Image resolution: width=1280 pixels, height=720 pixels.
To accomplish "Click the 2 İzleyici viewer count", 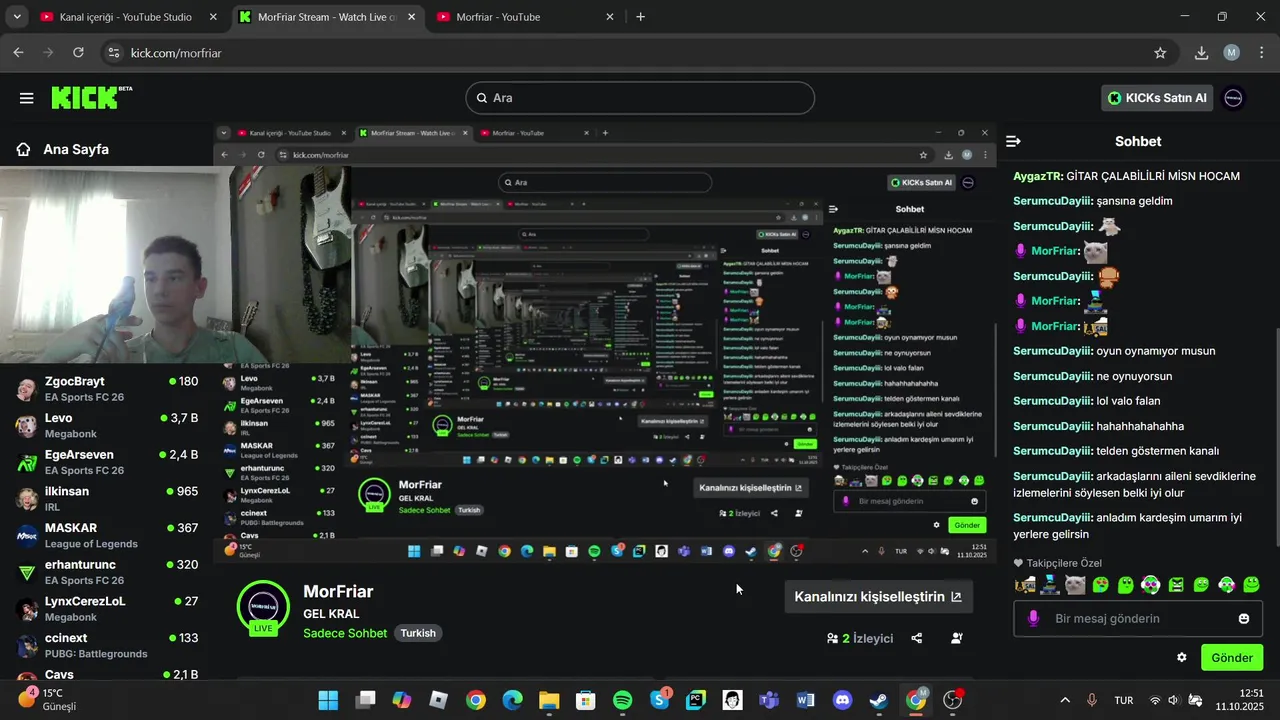I will pyautogui.click(x=859, y=638).
